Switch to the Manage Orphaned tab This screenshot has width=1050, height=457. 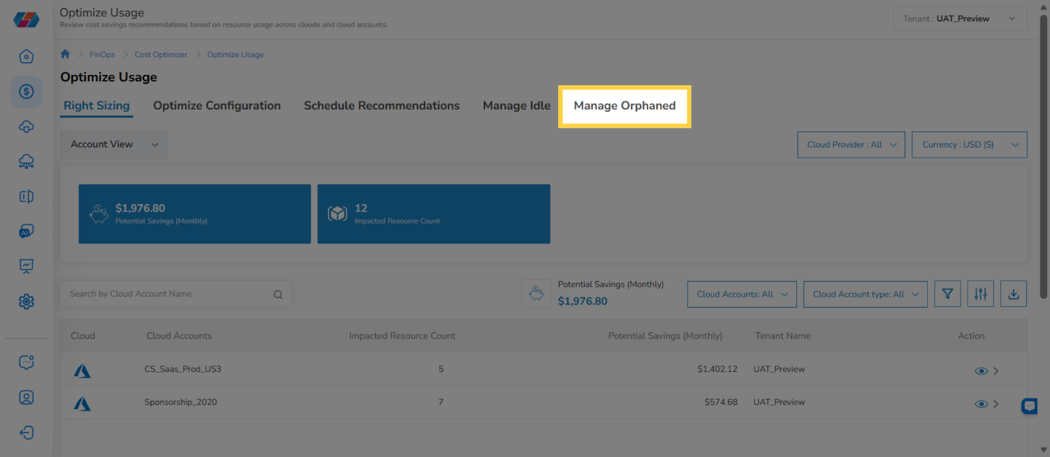click(x=624, y=106)
